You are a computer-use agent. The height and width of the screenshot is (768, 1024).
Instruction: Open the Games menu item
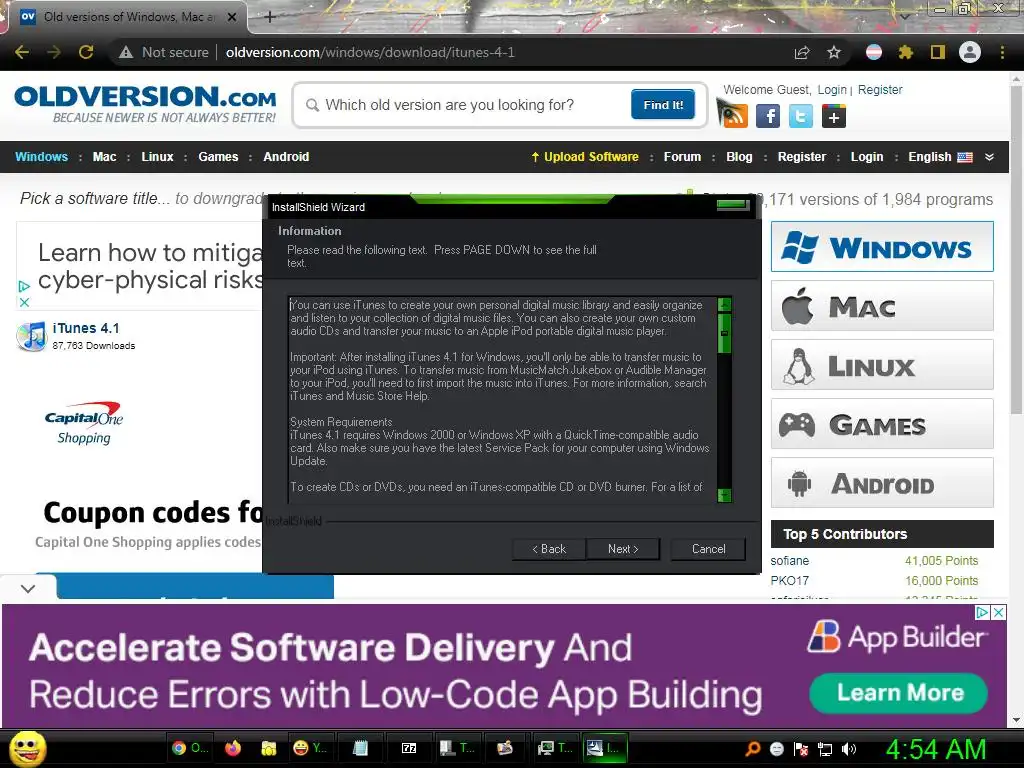tap(218, 157)
